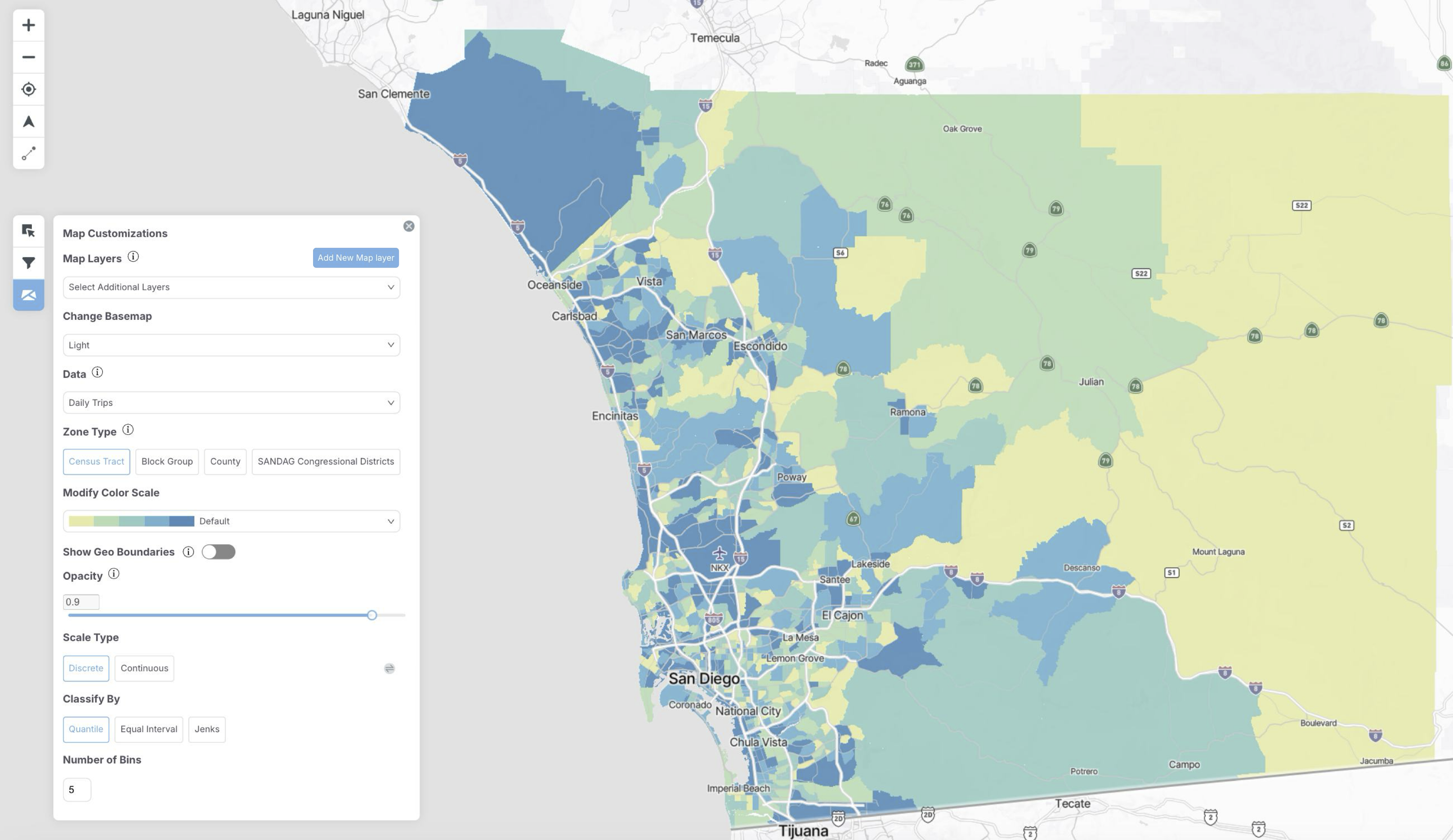Click the zoom out minus icon

(x=28, y=57)
